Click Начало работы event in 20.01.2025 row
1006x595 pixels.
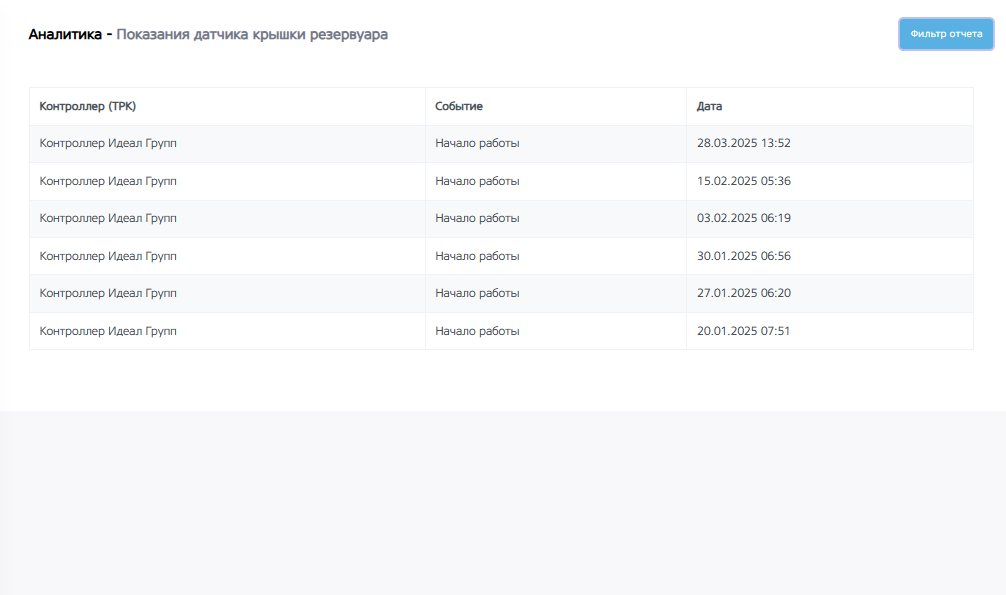point(477,331)
